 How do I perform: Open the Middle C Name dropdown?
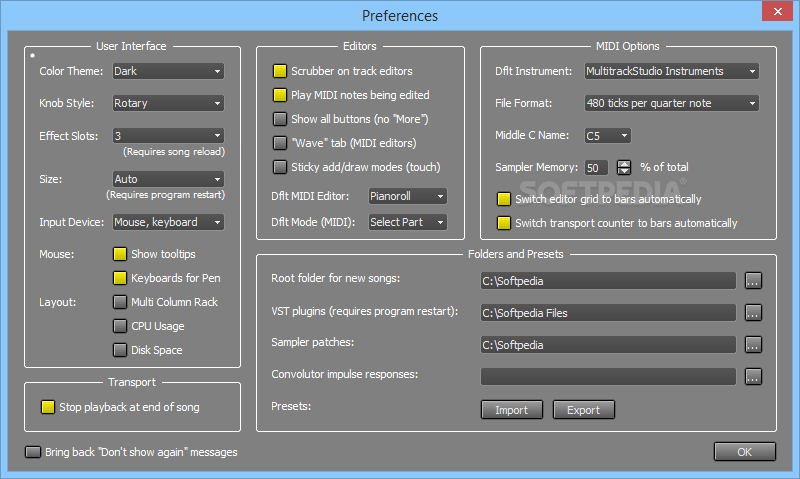pyautogui.click(x=607, y=136)
